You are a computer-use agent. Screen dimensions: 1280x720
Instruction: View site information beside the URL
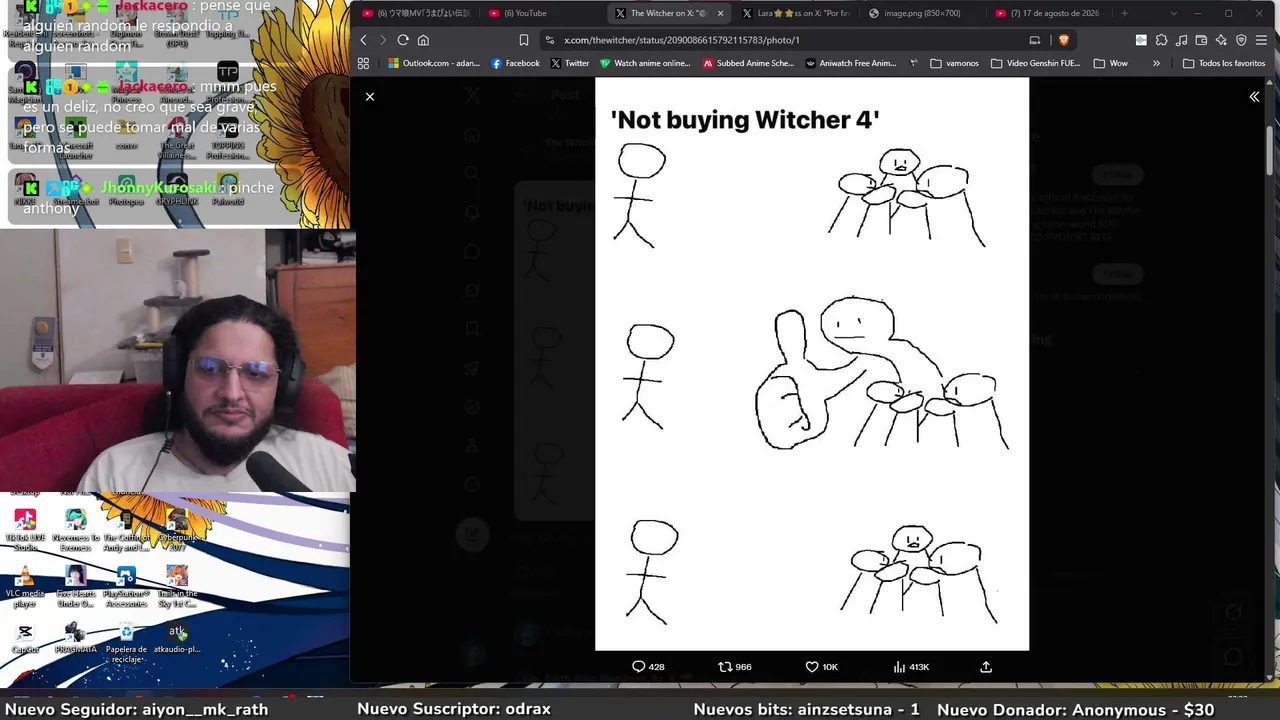tap(549, 40)
